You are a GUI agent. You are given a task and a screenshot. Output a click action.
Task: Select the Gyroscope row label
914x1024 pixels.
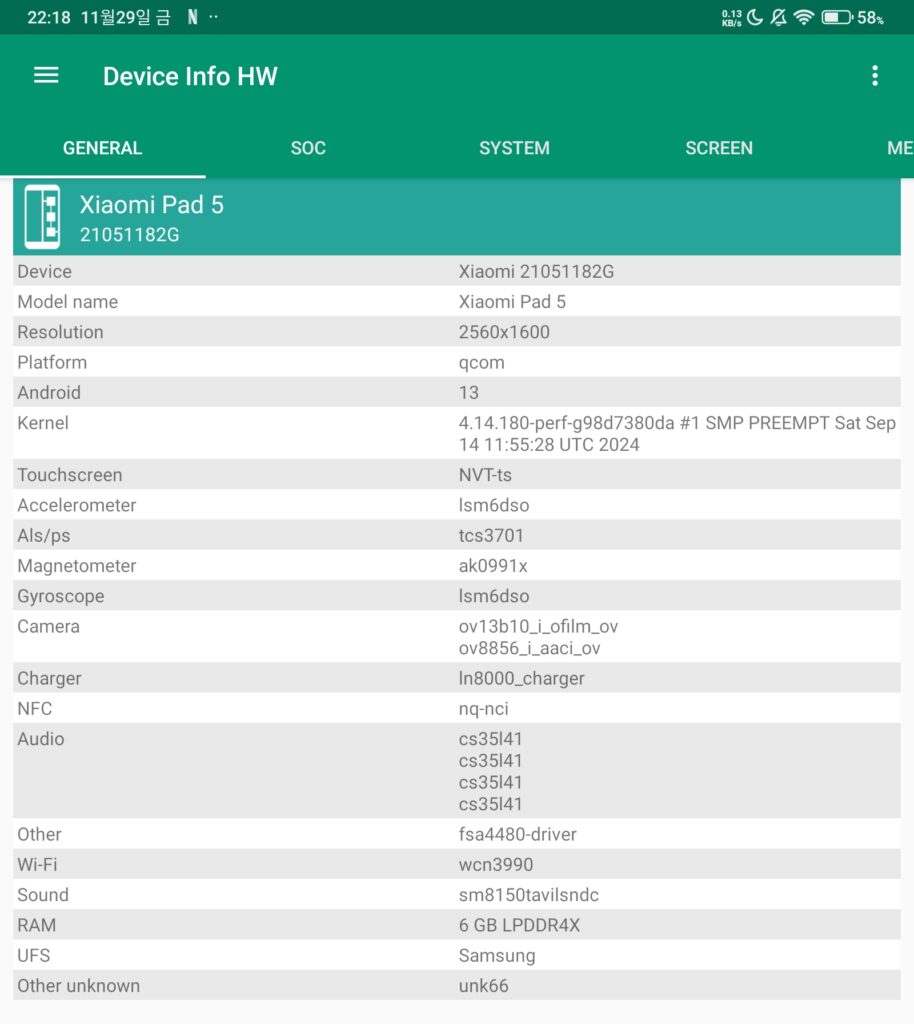pyautogui.click(x=61, y=597)
